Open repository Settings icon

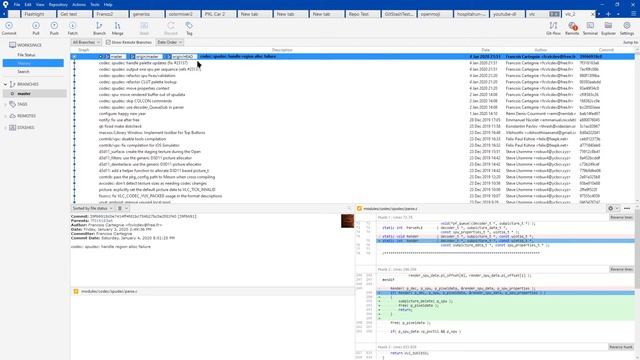tap(627, 26)
